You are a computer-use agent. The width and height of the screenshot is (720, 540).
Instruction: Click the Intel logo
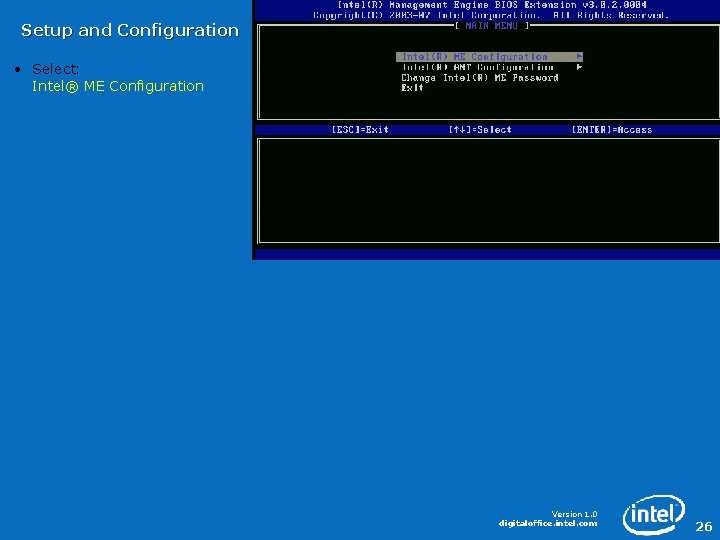[654, 514]
